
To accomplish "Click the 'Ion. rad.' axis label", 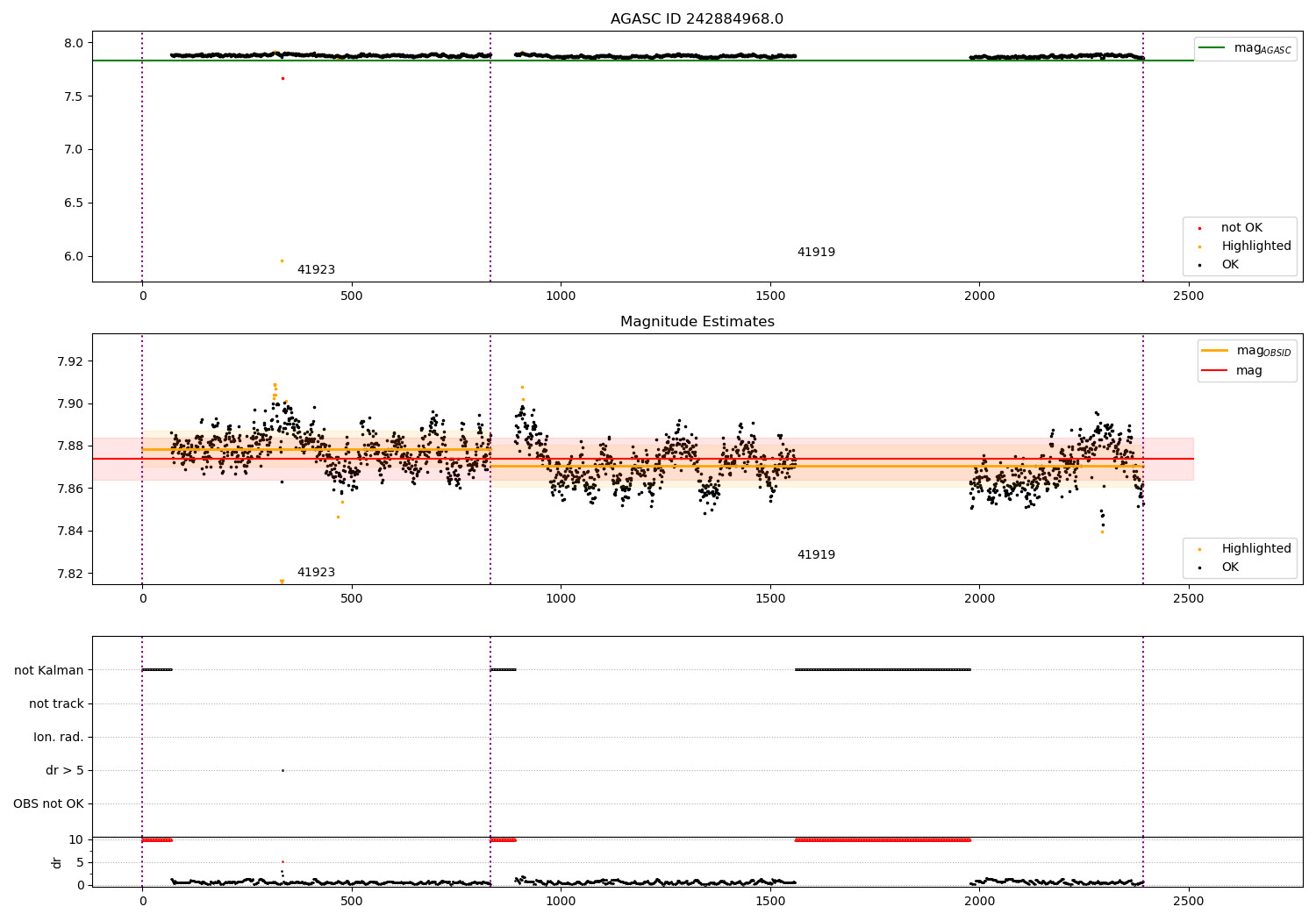I will (59, 737).
